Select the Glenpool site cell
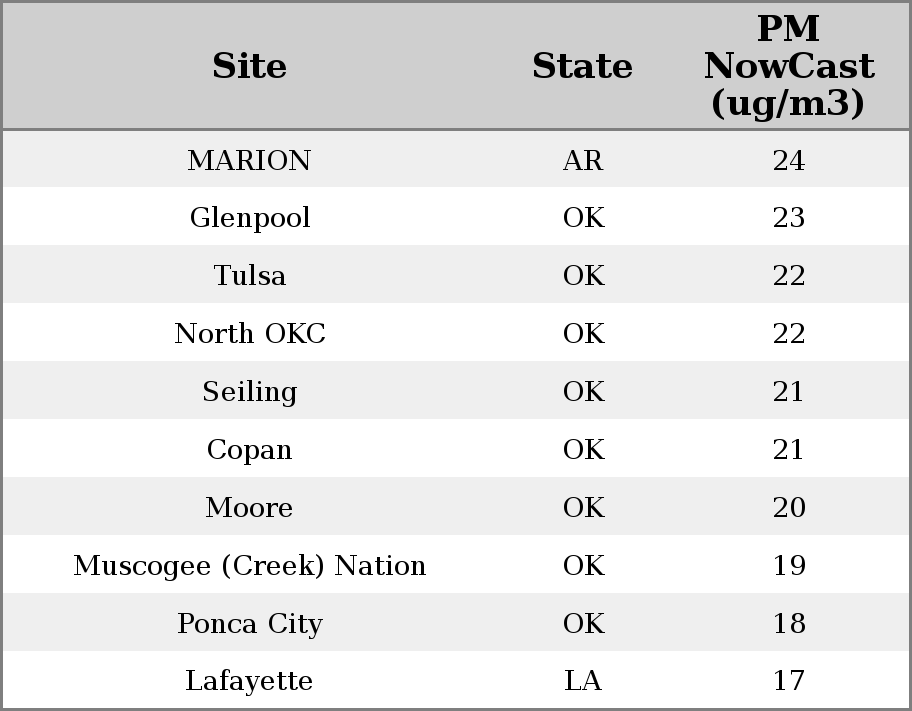The height and width of the screenshot is (711, 912). pos(249,218)
